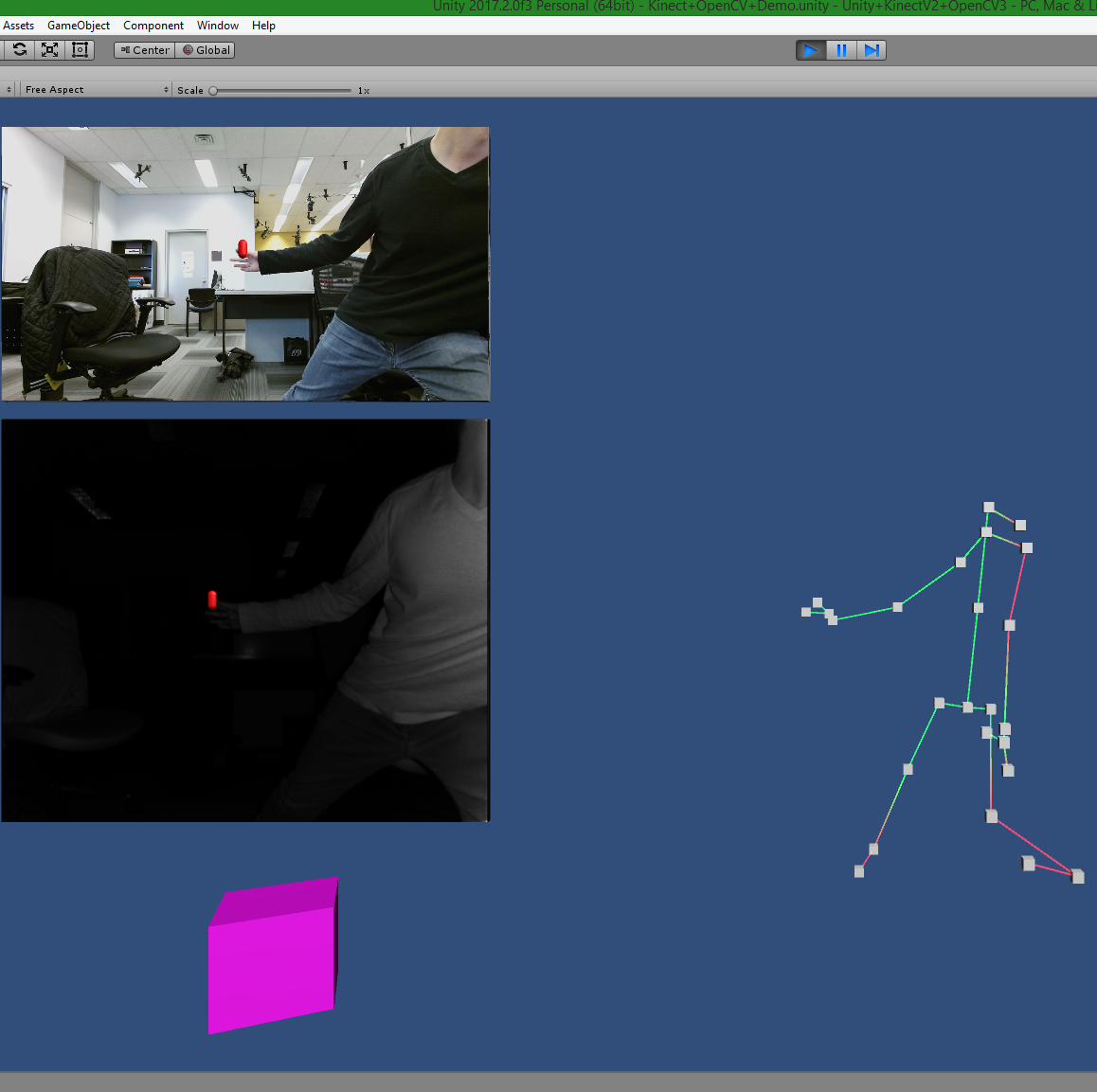
Task: Toggle the Center pivot mode button
Action: pos(145,50)
